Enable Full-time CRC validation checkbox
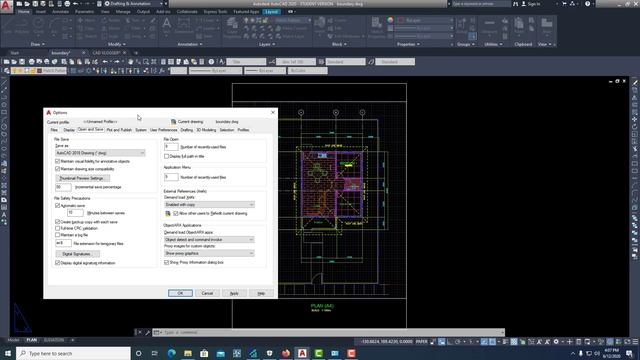The image size is (640, 360). pyautogui.click(x=58, y=229)
